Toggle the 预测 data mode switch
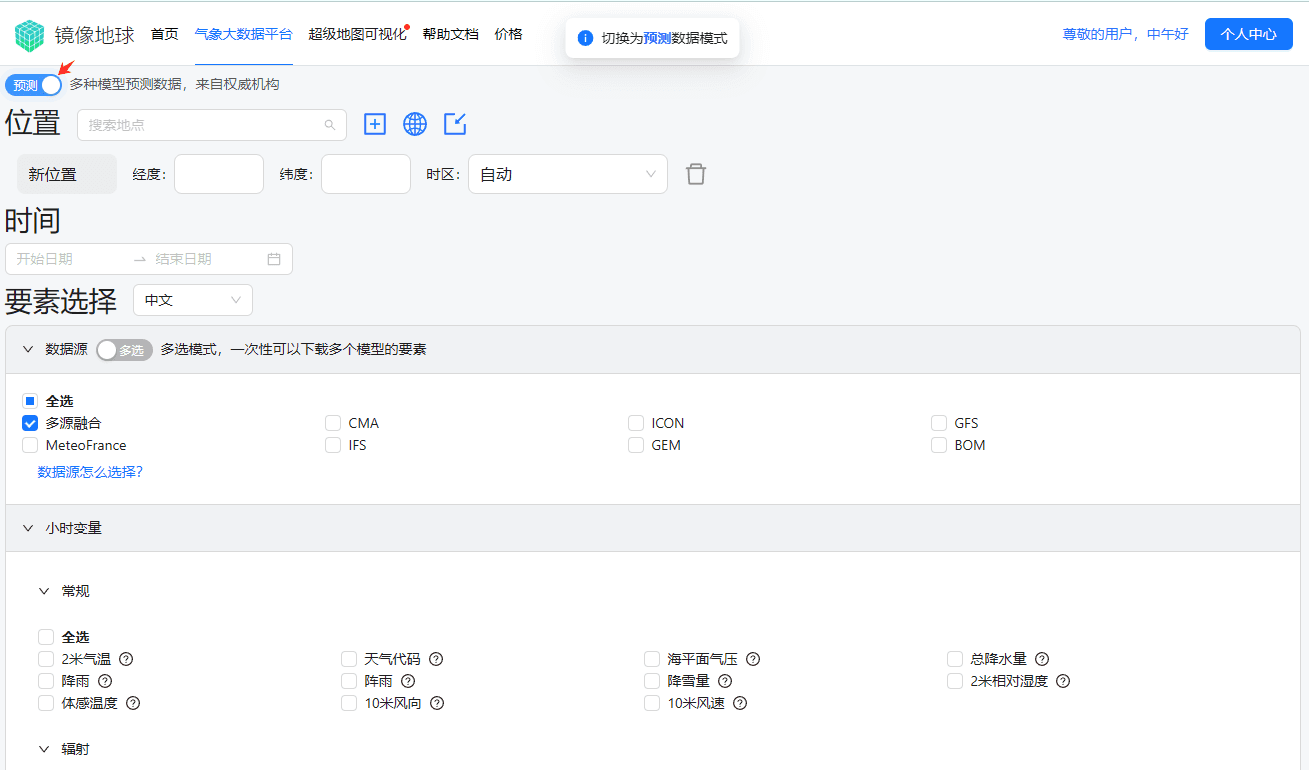This screenshot has height=770, width=1309. [x=34, y=85]
